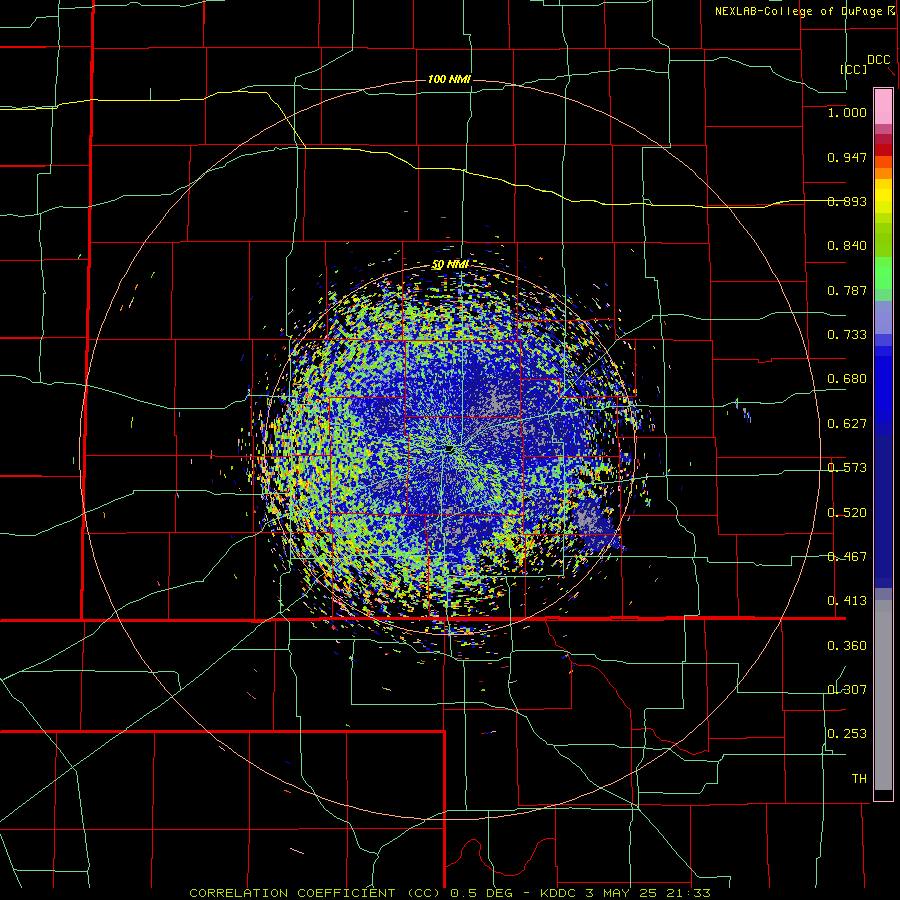This screenshot has height=900, width=900.
Task: Click the 0.840 scale value
Action: click(x=847, y=246)
